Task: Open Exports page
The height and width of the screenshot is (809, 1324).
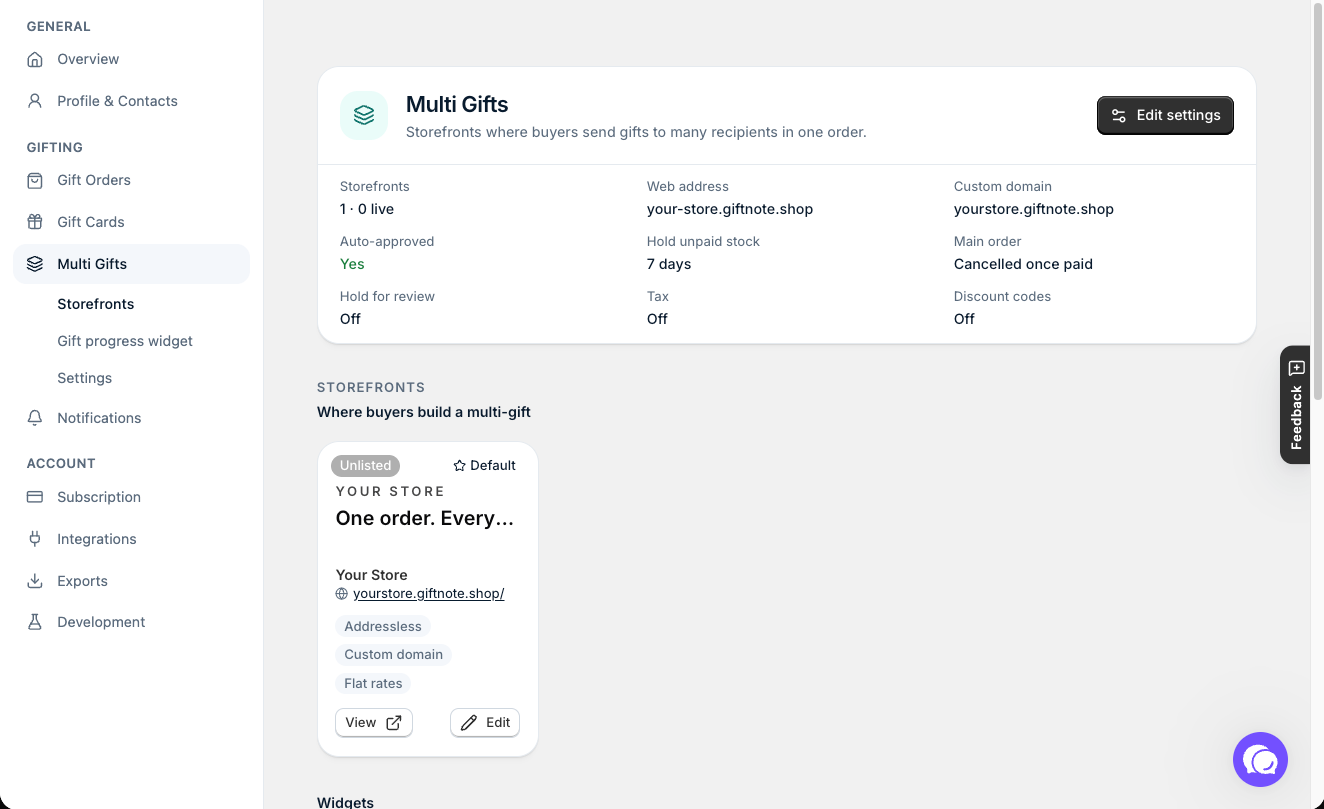Action: pos(131,581)
